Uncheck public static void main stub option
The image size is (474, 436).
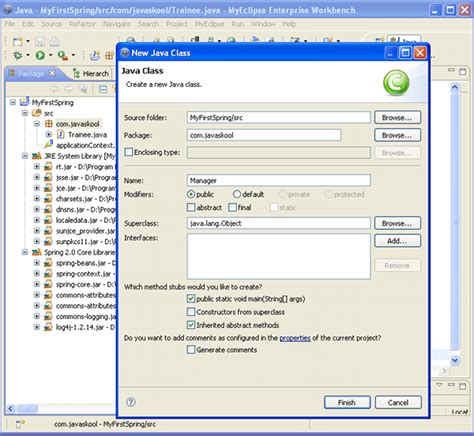coord(191,299)
